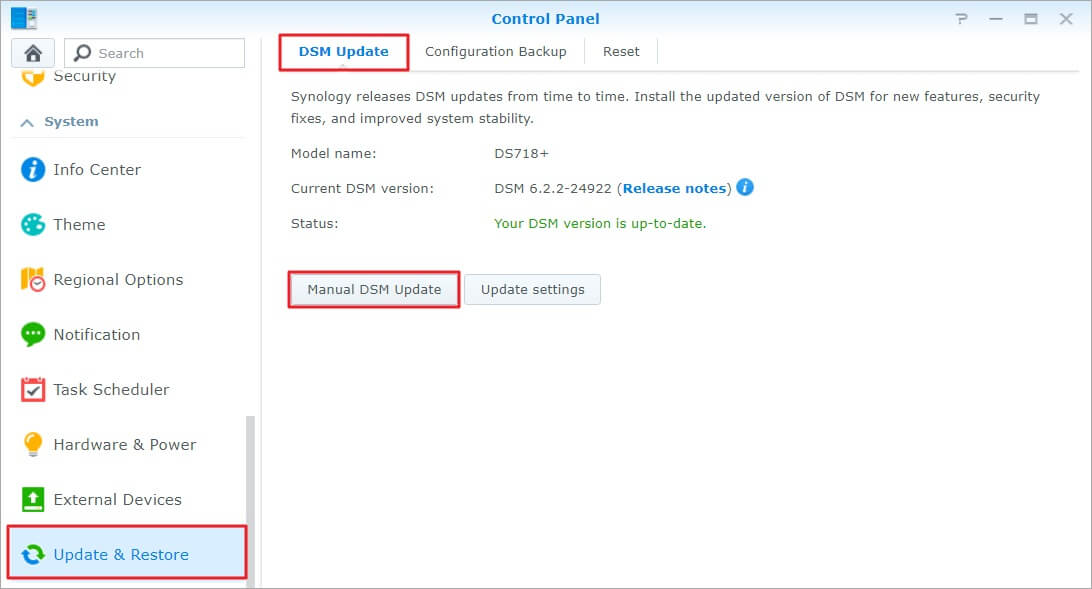Open Help with the question mark icon

[962, 19]
